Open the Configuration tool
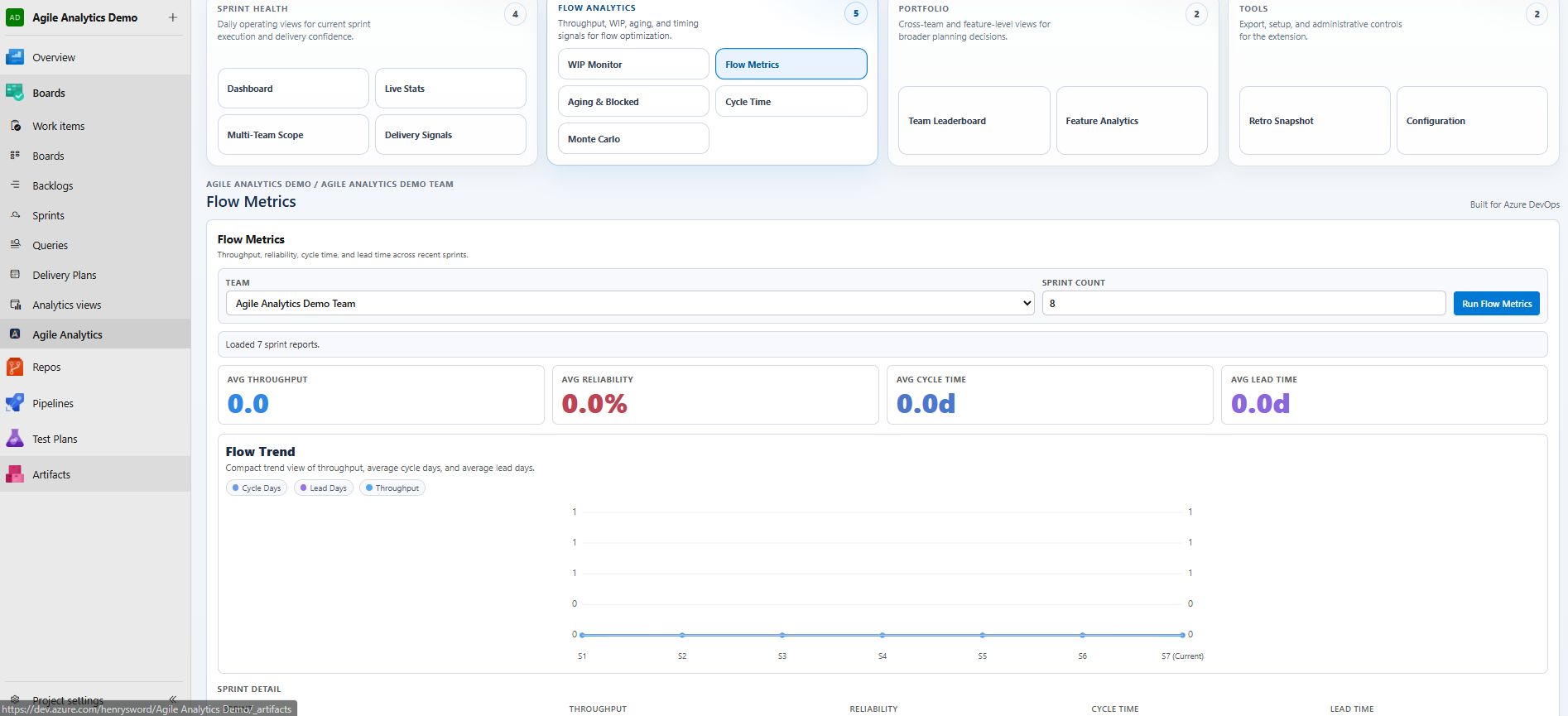1568x716 pixels. (x=1472, y=121)
